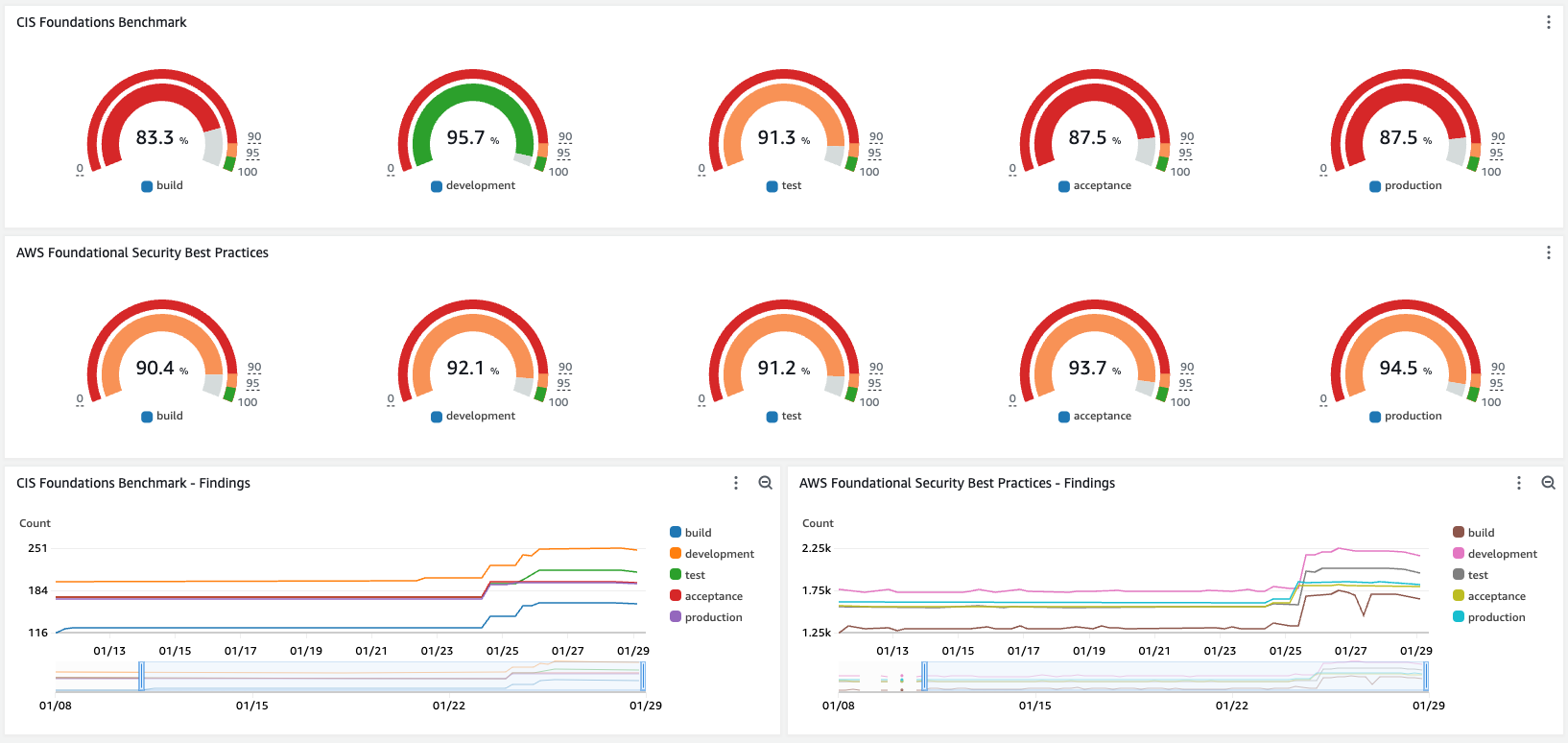
Task: Reset zoom on the CIS Findings chart
Action: tap(765, 483)
